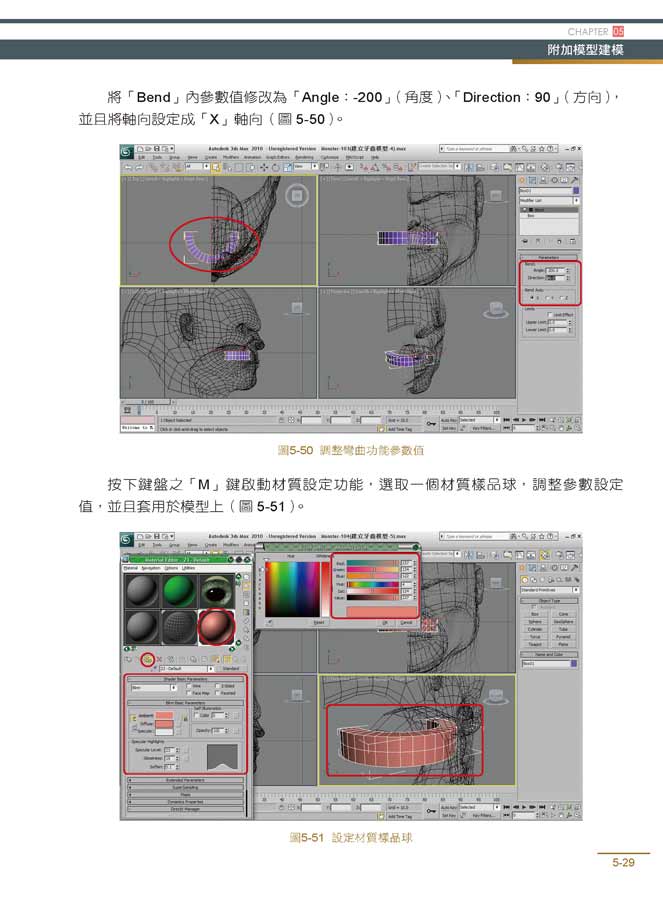The image size is (663, 898).
Task: Expand the Extended Parameters rollout
Action: point(186,780)
